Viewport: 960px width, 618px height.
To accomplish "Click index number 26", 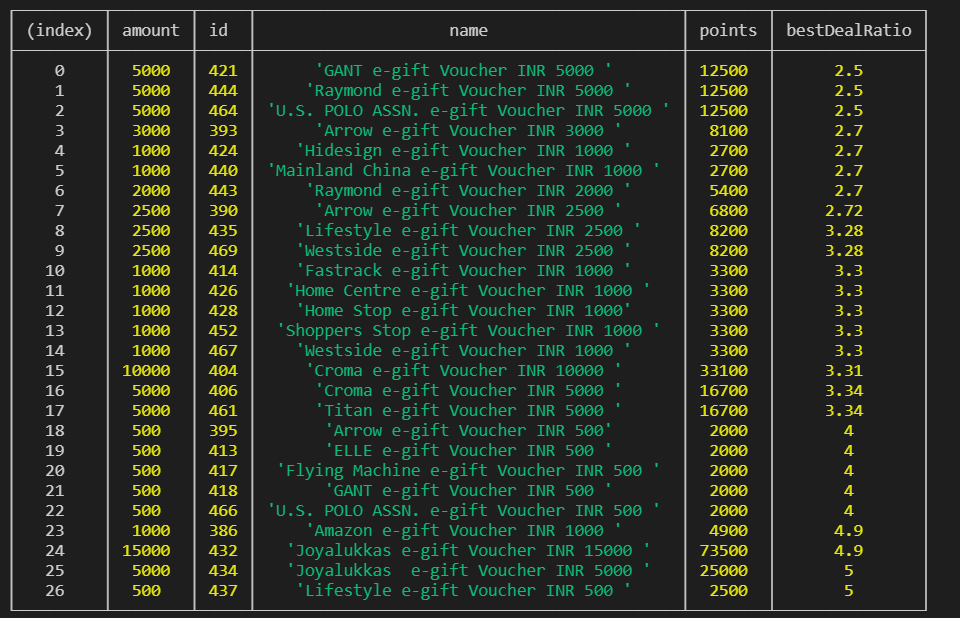I will (x=54, y=591).
